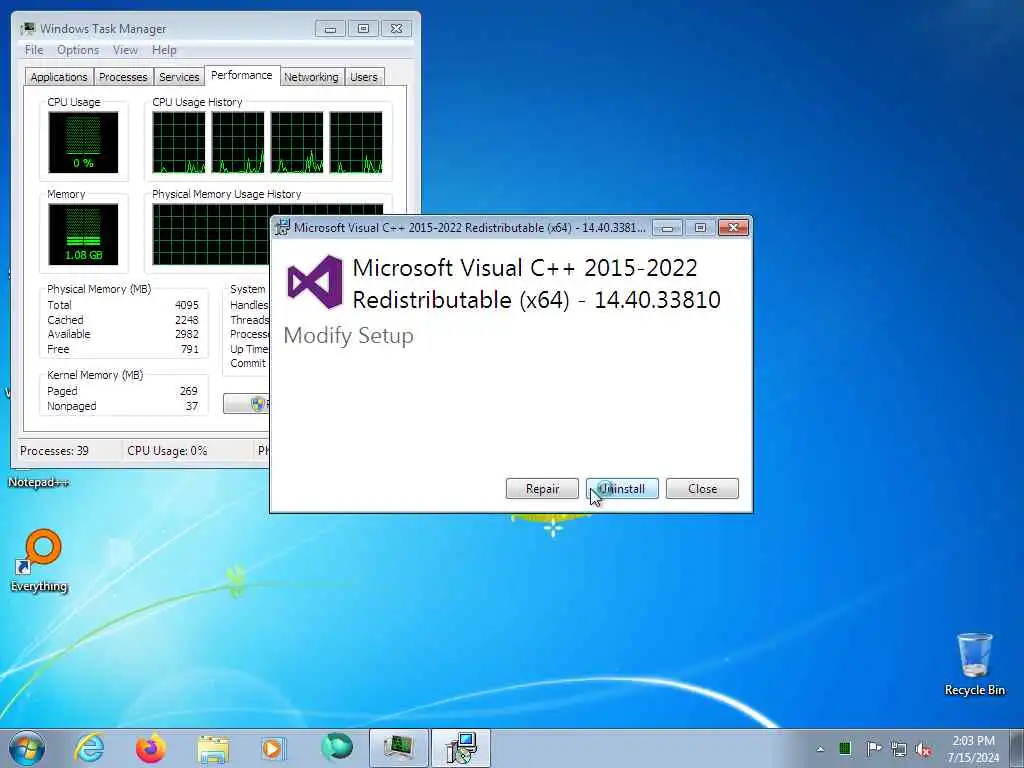Select the Recycle Bin desktop icon
Viewport: 1024px width, 768px height.
pos(974,665)
